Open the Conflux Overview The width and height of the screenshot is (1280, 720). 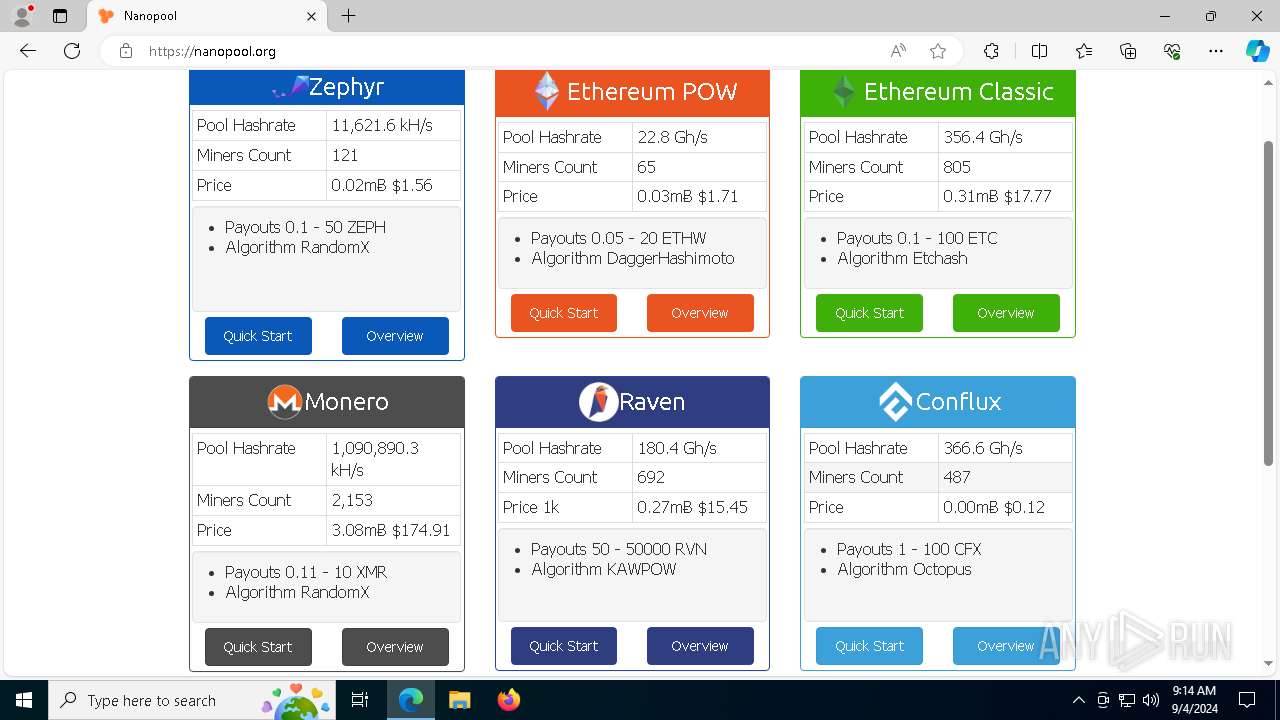click(x=1006, y=646)
